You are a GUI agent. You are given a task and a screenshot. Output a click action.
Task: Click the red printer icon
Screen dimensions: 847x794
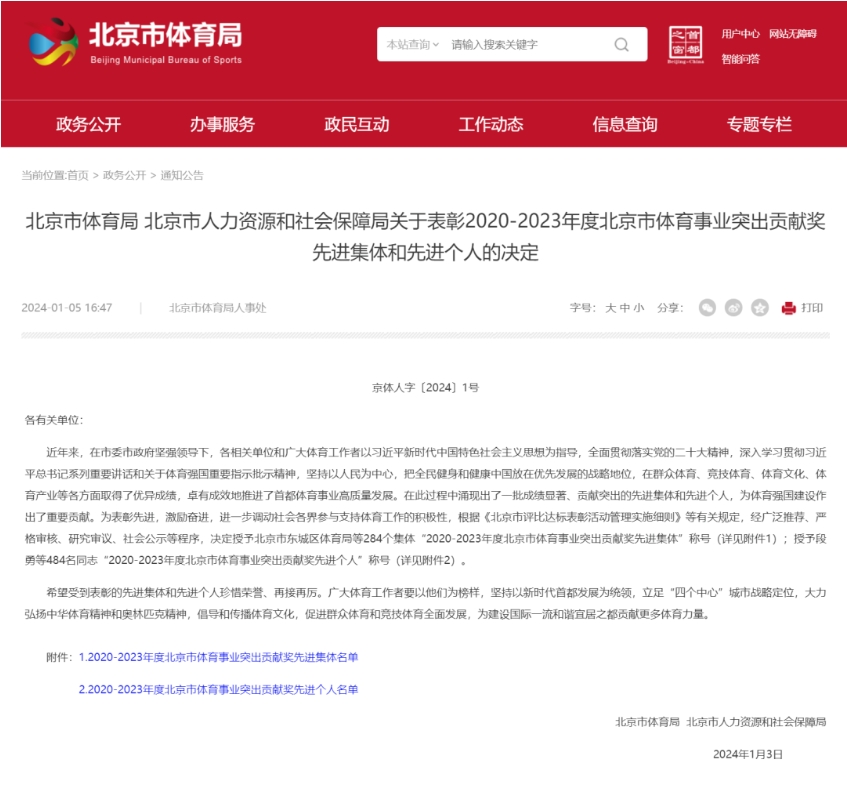[789, 308]
